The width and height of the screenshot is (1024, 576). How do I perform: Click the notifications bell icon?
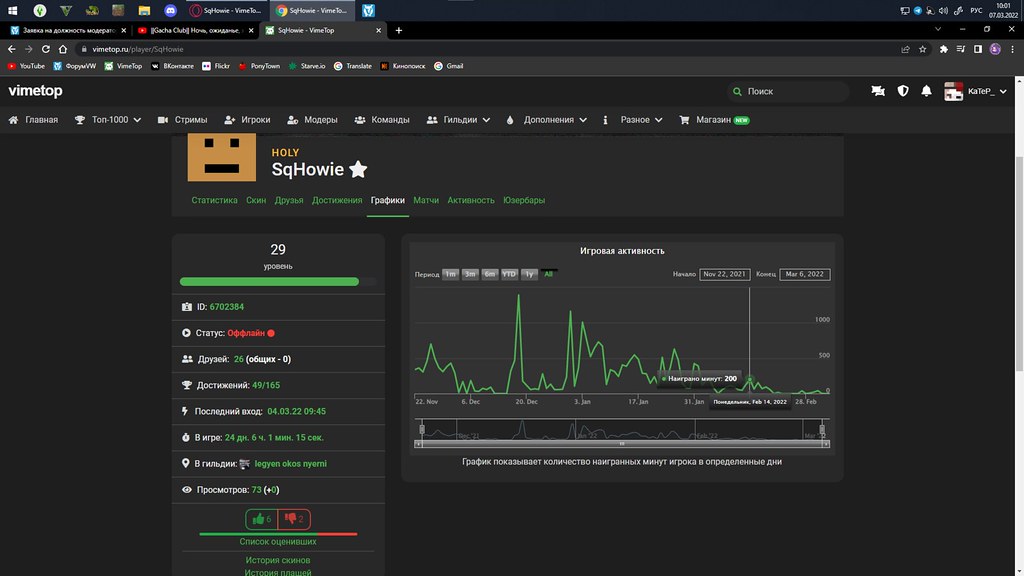coord(927,91)
